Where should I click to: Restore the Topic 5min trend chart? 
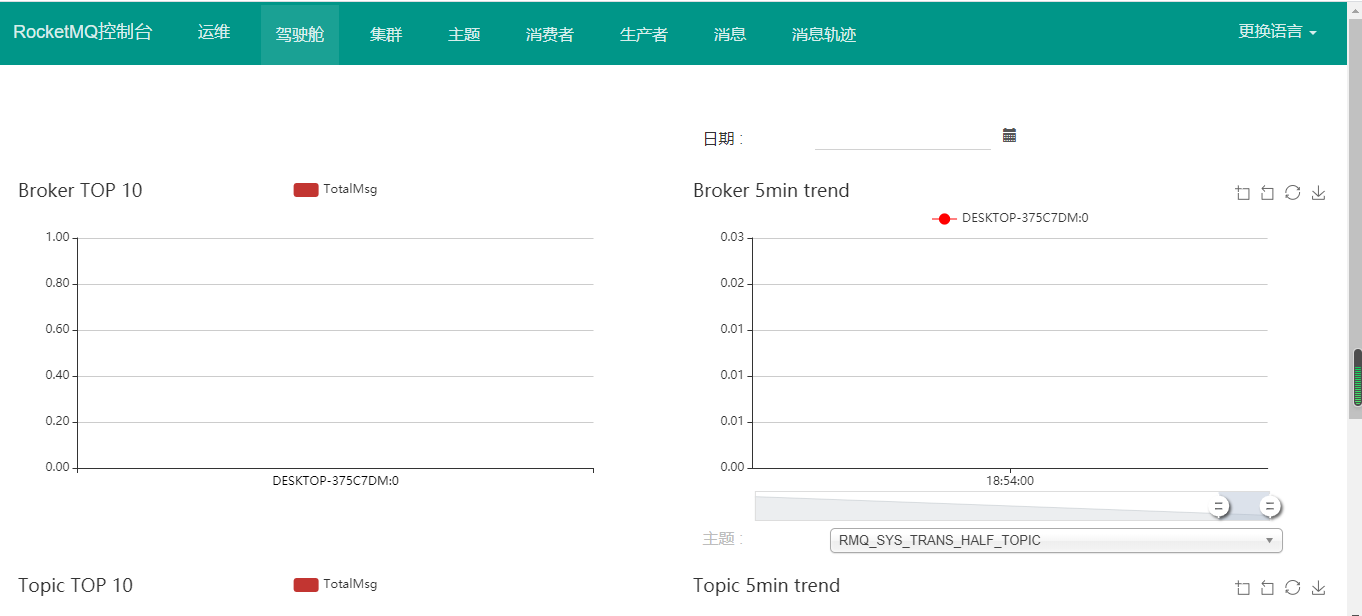click(x=1292, y=588)
